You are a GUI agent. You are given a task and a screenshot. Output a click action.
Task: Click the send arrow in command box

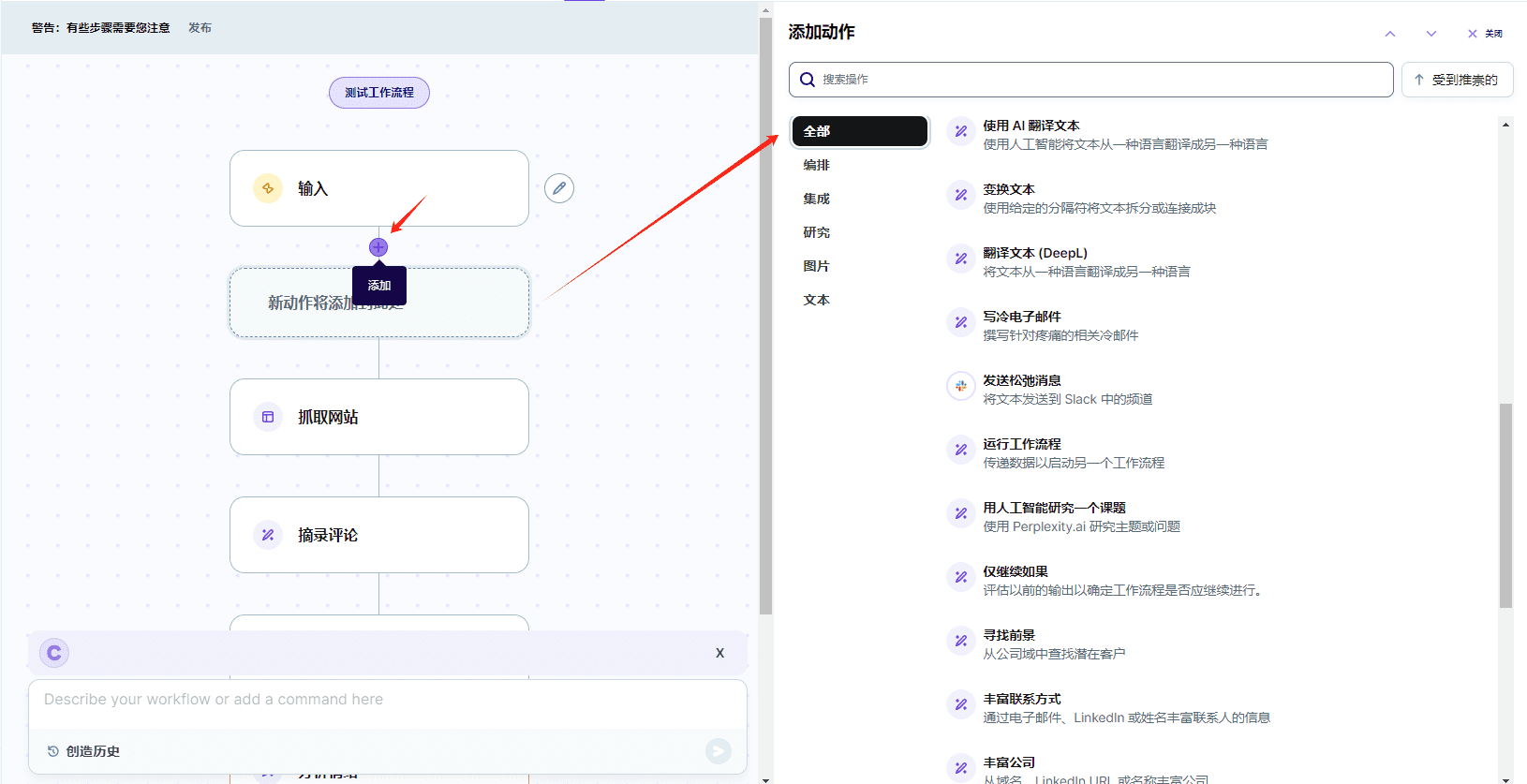pos(719,750)
